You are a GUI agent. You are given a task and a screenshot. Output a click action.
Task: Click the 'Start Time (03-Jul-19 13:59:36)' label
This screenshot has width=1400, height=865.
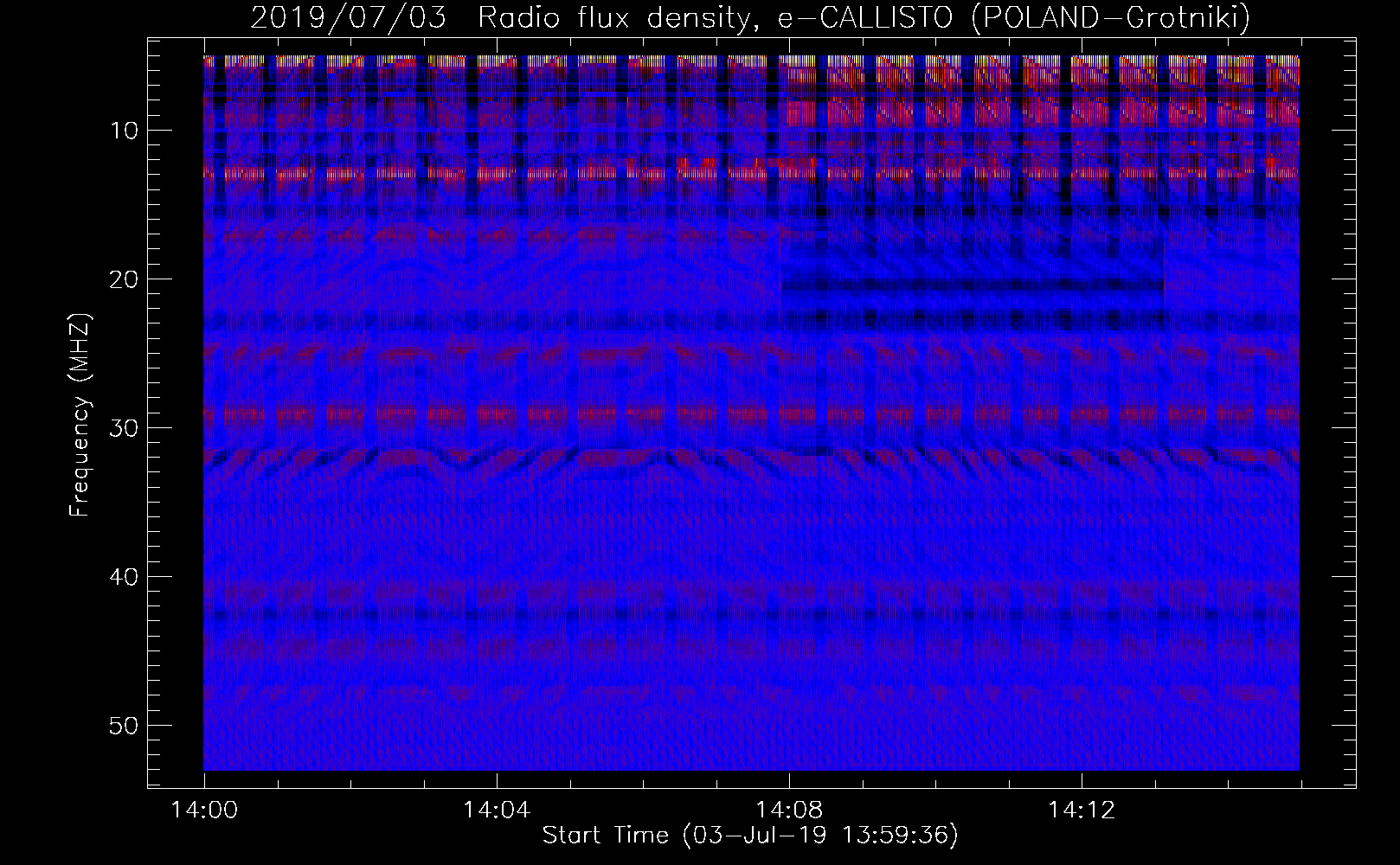click(x=750, y=836)
